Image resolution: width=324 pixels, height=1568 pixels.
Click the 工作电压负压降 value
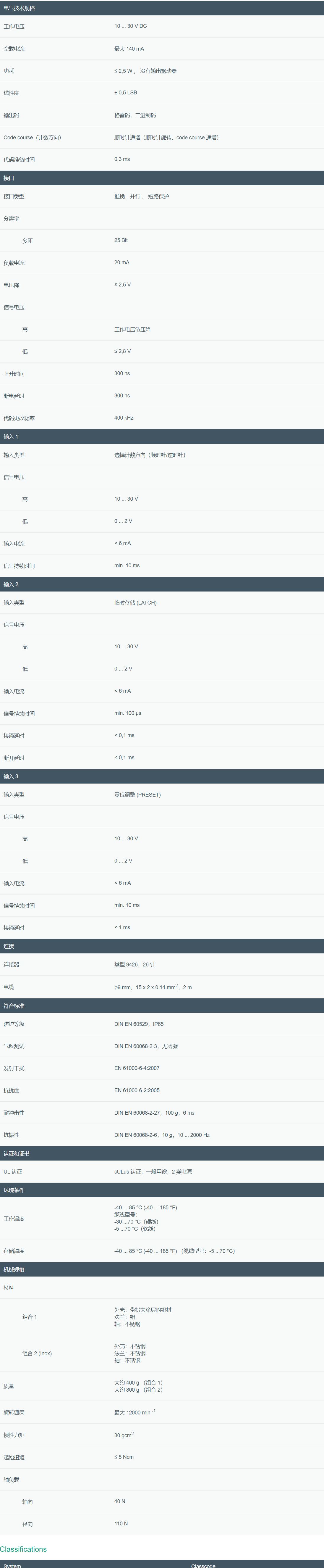click(132, 329)
